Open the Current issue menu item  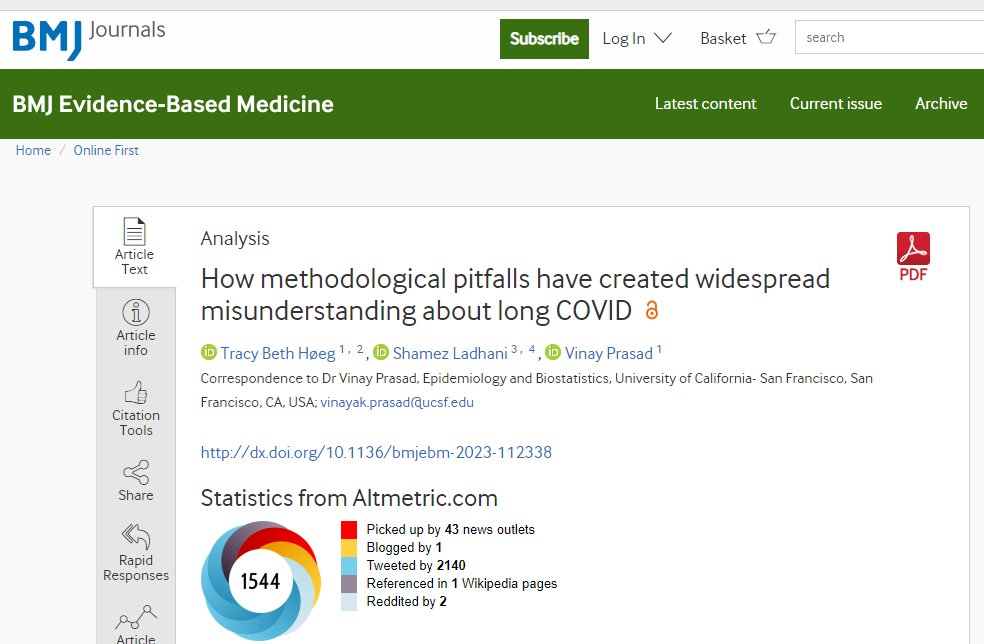[x=835, y=103]
